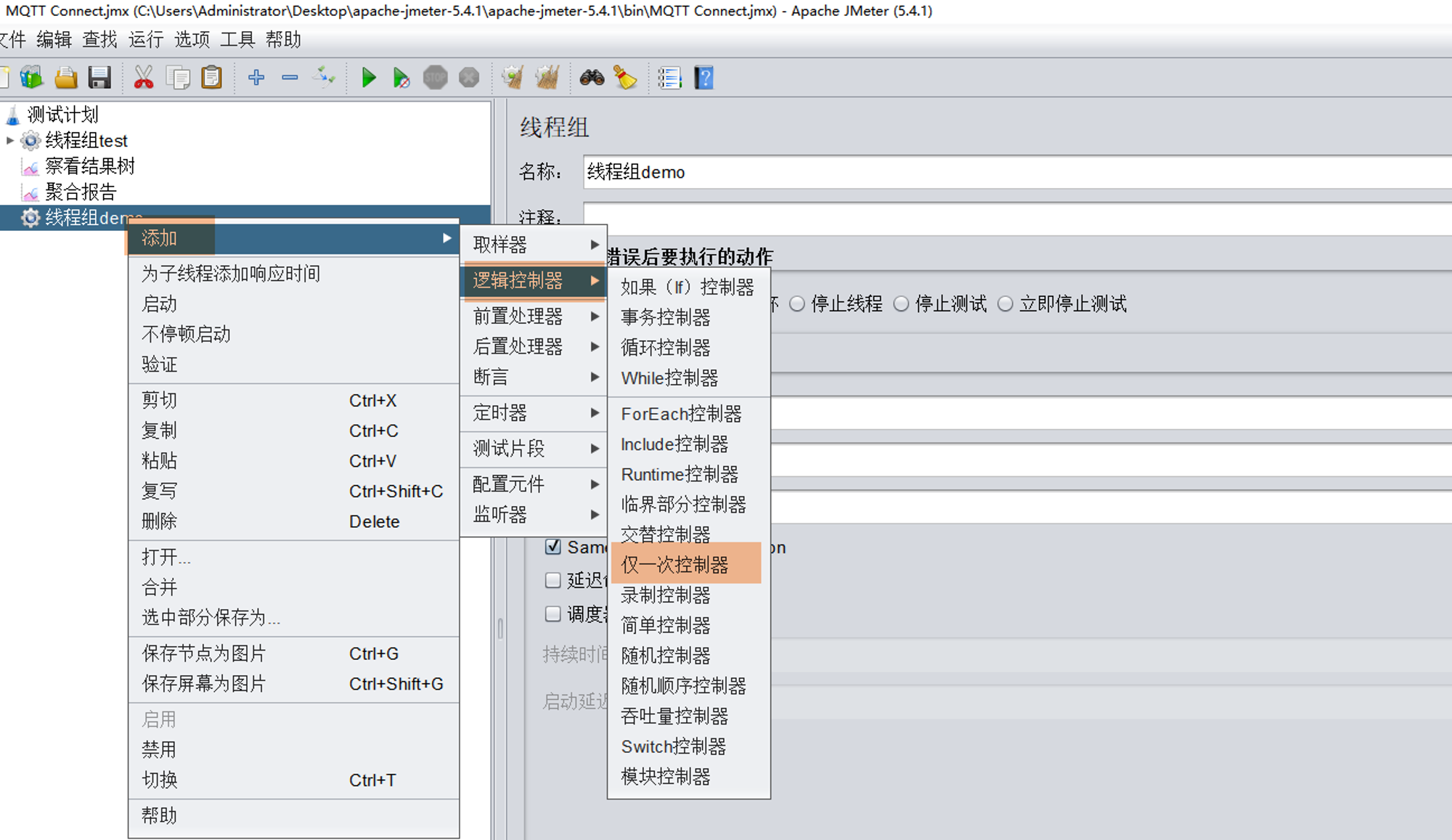This screenshot has width=1452, height=840.
Task: Expand the 前置处理器 submenu
Action: click(x=534, y=316)
